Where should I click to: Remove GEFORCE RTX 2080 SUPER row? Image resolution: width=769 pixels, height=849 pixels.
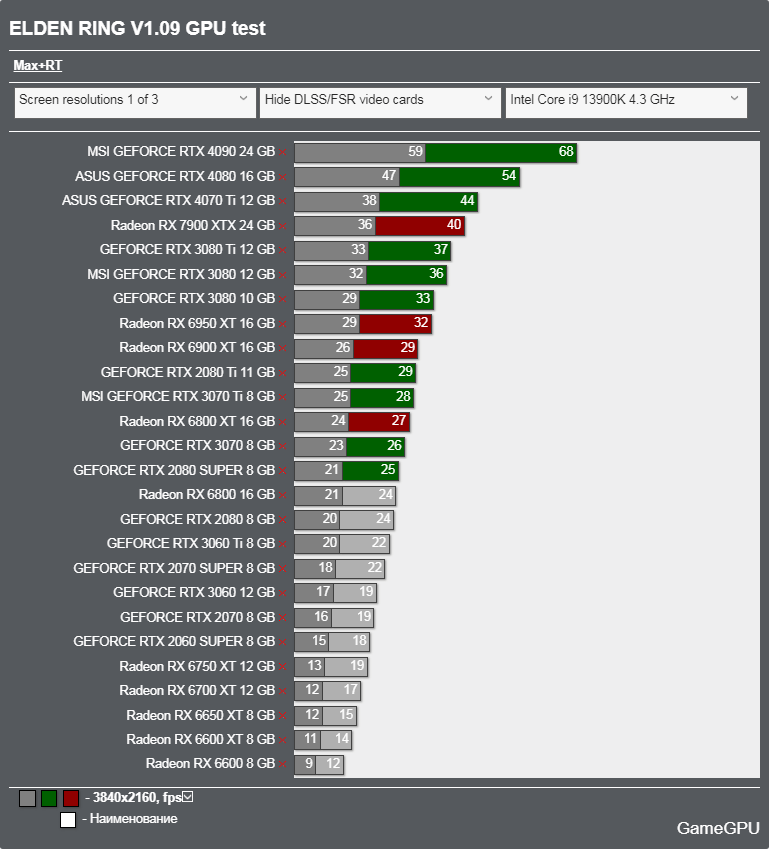tap(283, 471)
